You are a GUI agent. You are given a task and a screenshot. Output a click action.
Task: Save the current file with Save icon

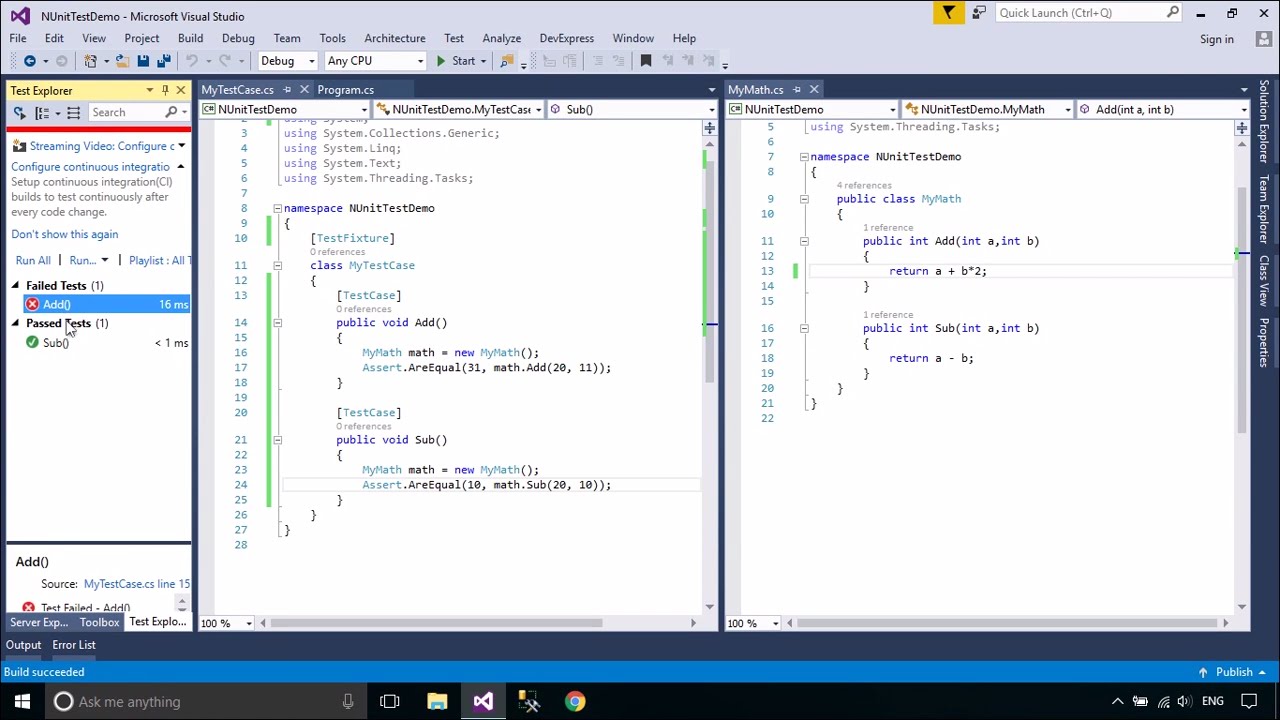[143, 61]
